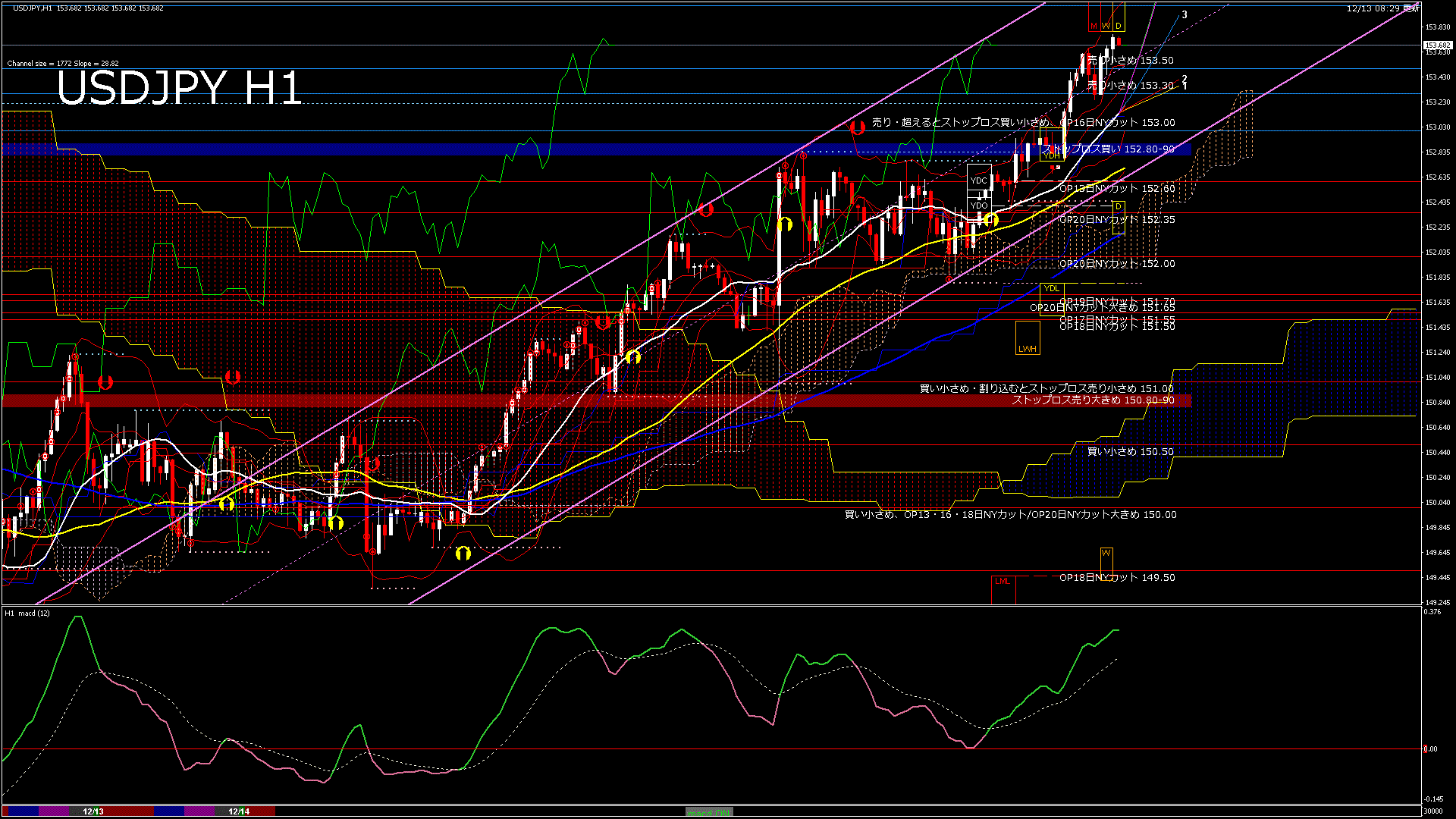The image size is (1456, 819).
Task: Click the current price tag 153.682
Action: [x=1437, y=45]
